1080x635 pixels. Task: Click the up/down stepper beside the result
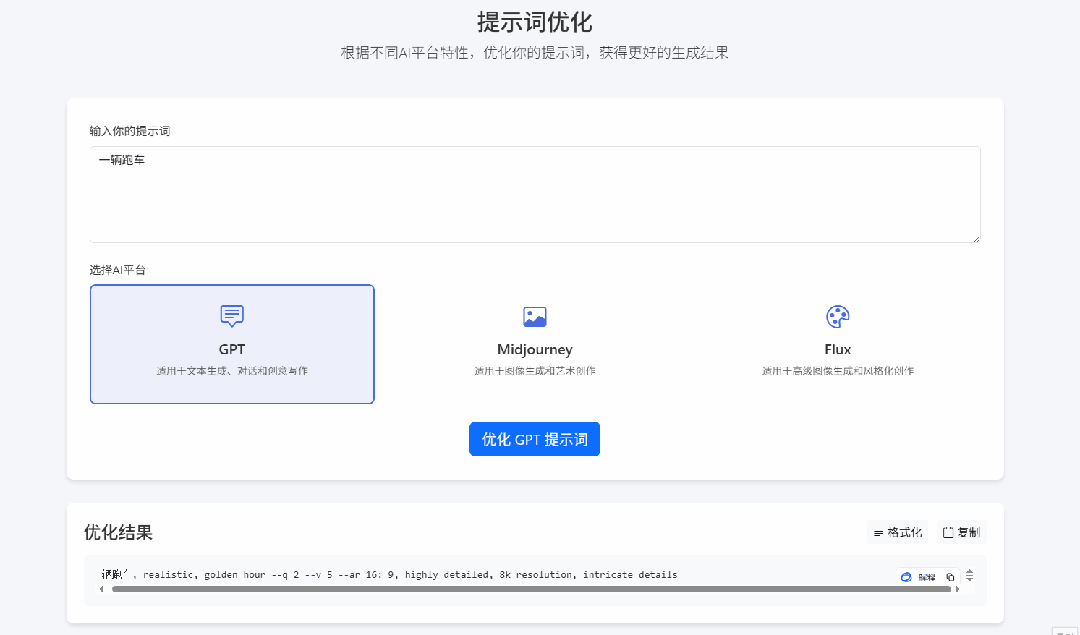[970, 575]
